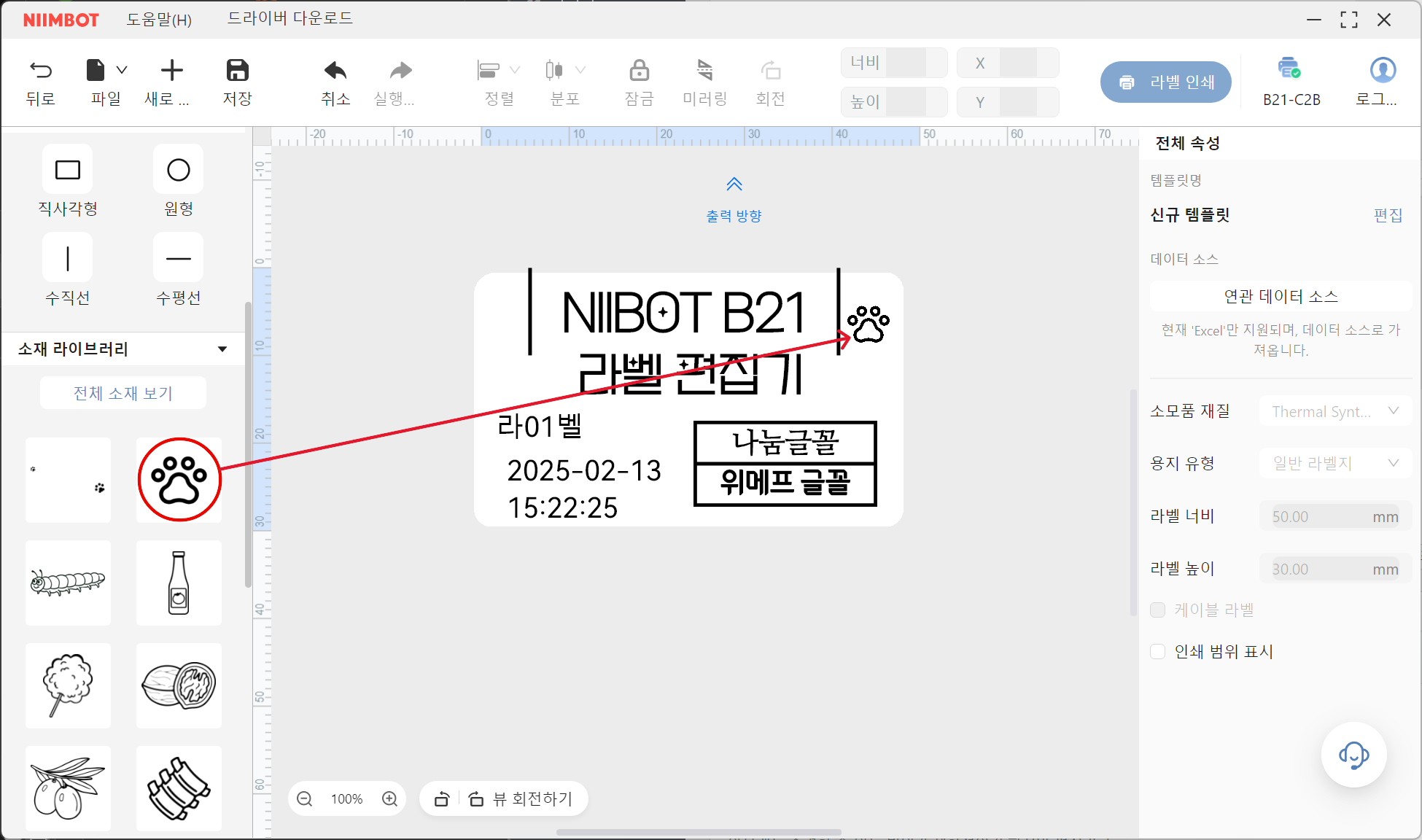Image resolution: width=1422 pixels, height=840 pixels.
Task: Toggle the 케이블 라벨 checkbox
Action: [x=1157, y=610]
